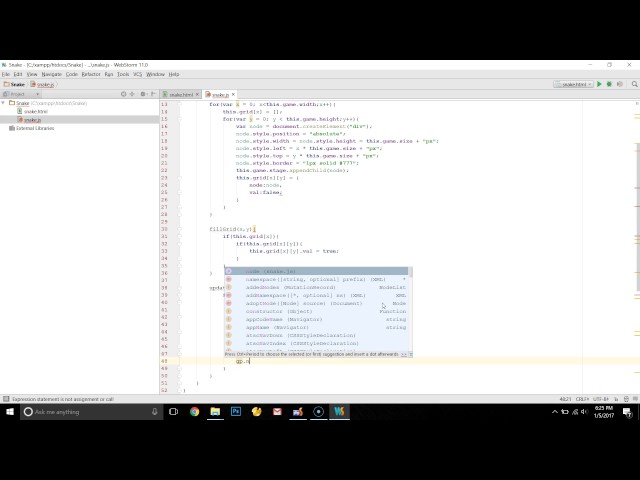Choose appName (Navigator) completion suggestion
This screenshot has height=480, width=640.
pos(316,327)
